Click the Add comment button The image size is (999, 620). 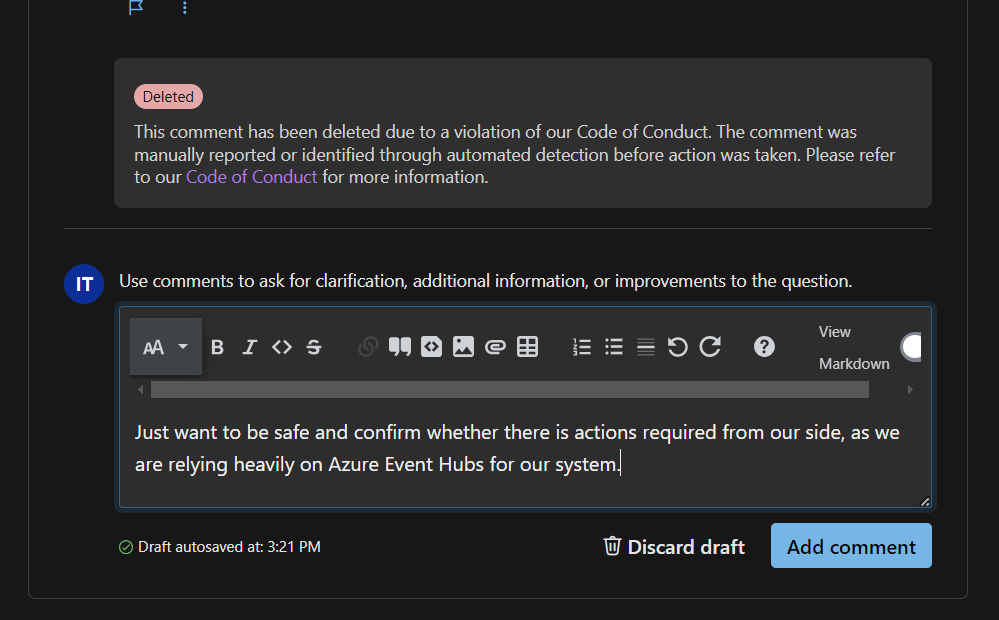point(851,546)
